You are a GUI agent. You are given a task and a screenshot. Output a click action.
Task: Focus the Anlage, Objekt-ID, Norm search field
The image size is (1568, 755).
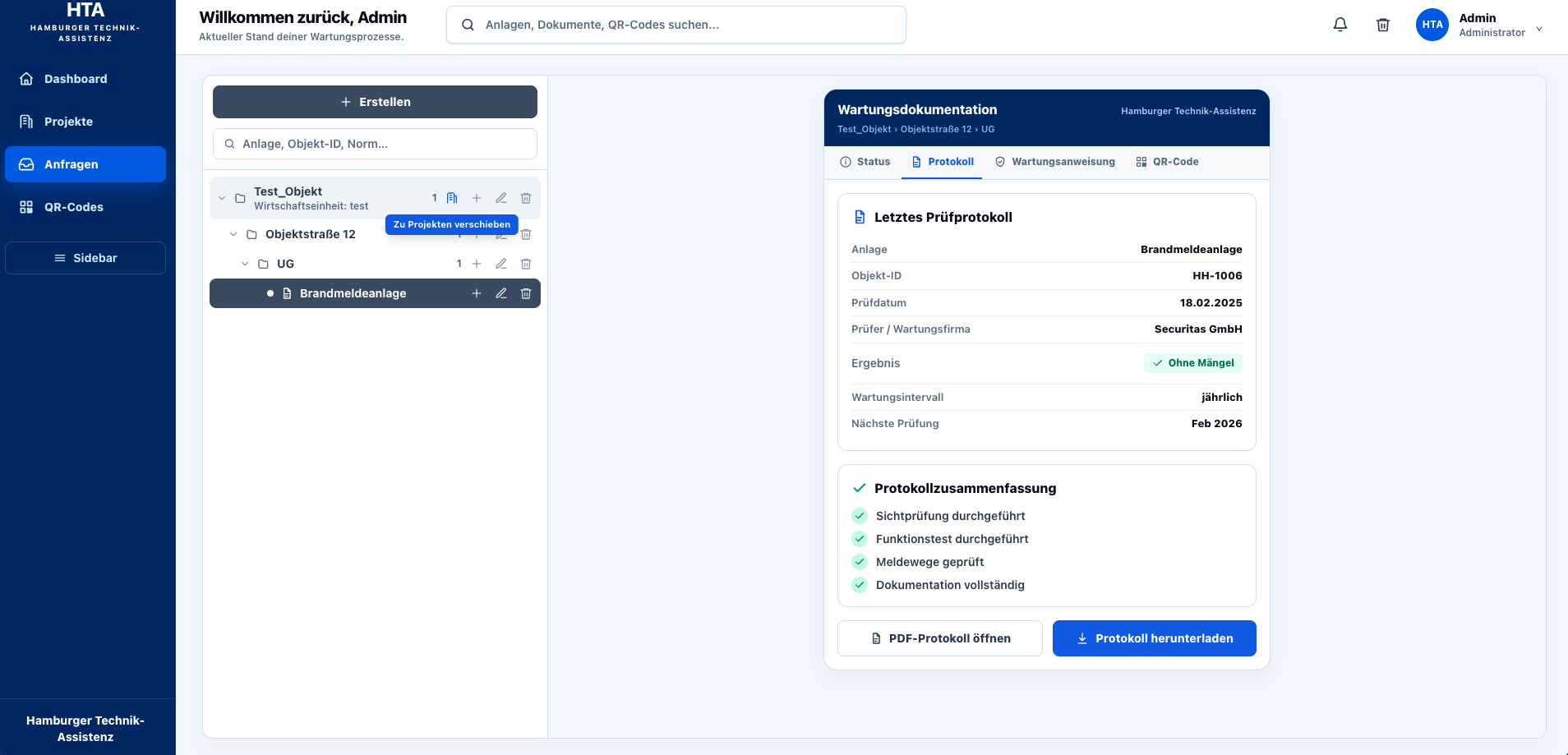click(x=375, y=144)
